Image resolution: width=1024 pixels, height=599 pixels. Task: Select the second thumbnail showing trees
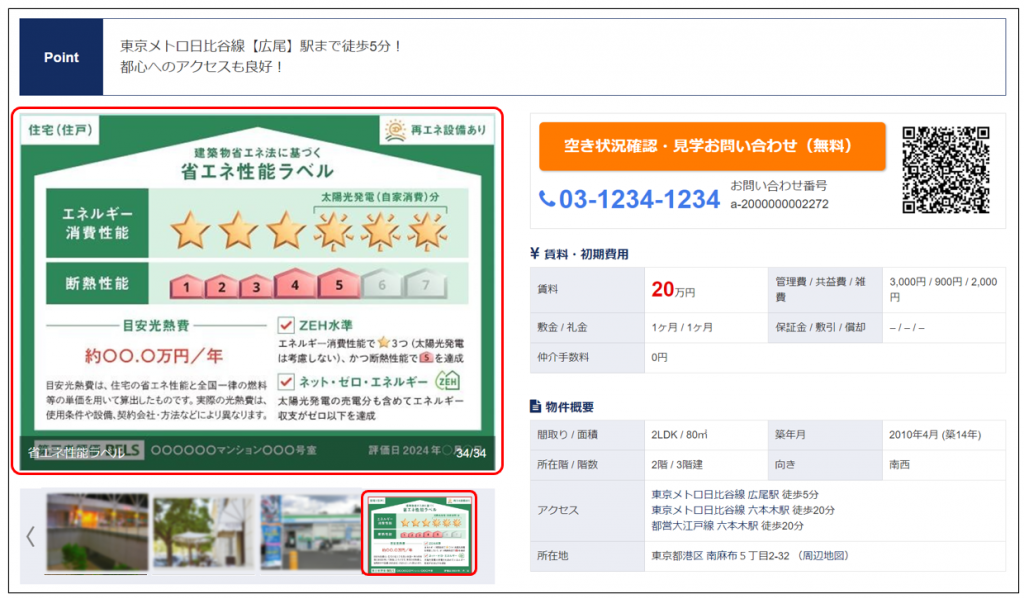pos(203,533)
